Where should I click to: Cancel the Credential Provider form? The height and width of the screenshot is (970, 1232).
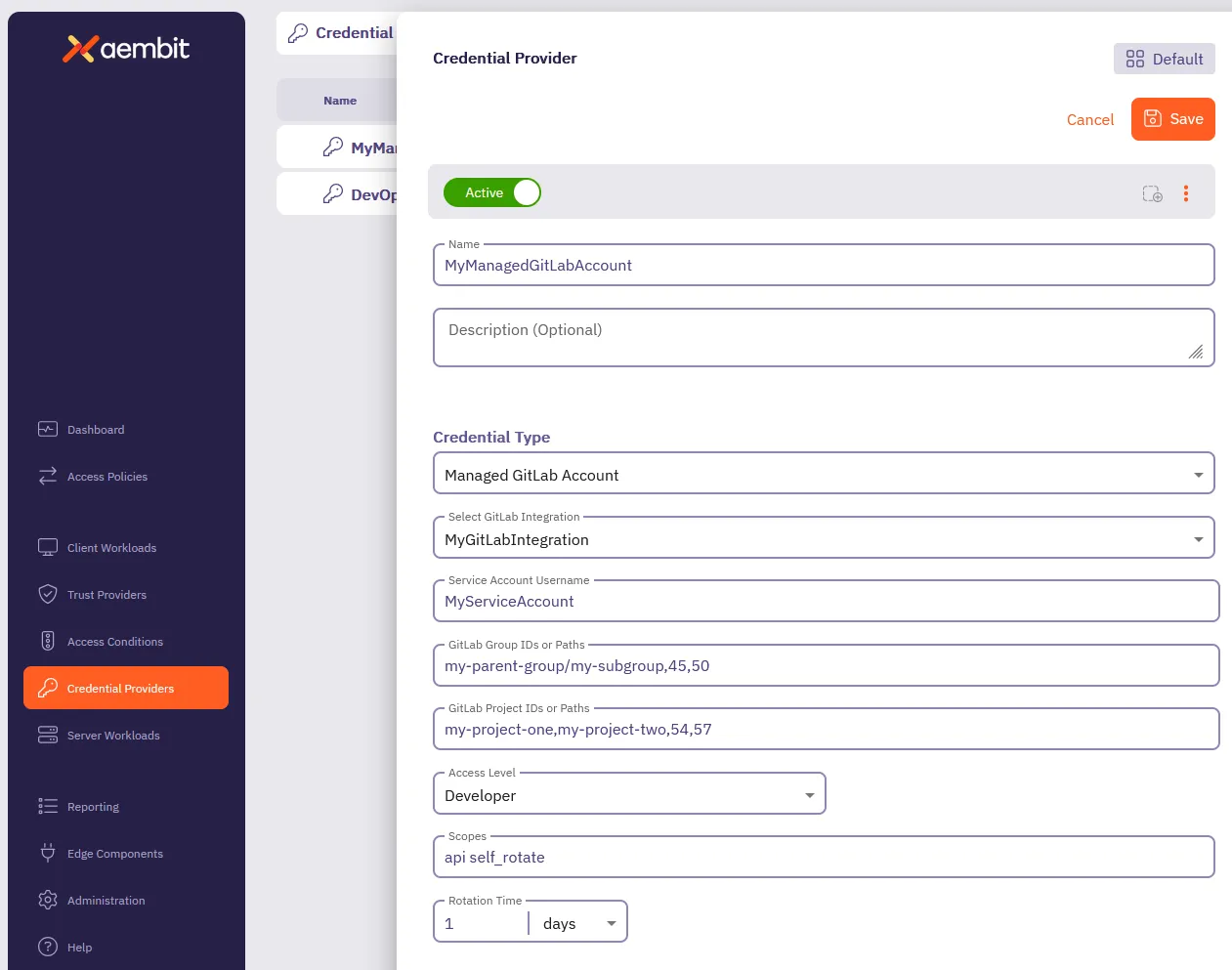(1090, 119)
